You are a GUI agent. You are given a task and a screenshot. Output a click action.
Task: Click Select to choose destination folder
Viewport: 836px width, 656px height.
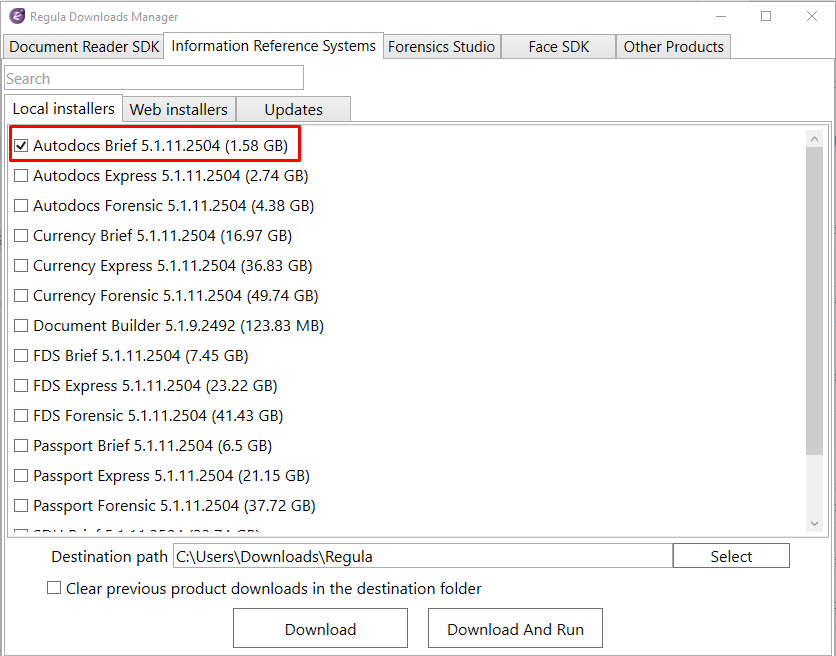731,556
